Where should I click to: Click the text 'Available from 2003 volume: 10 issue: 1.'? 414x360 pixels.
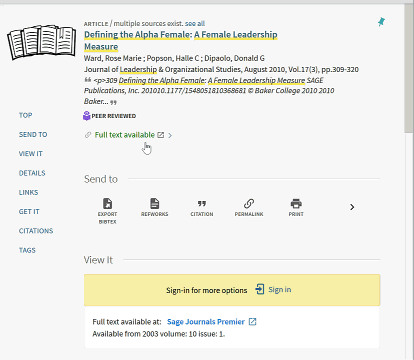coord(159,334)
